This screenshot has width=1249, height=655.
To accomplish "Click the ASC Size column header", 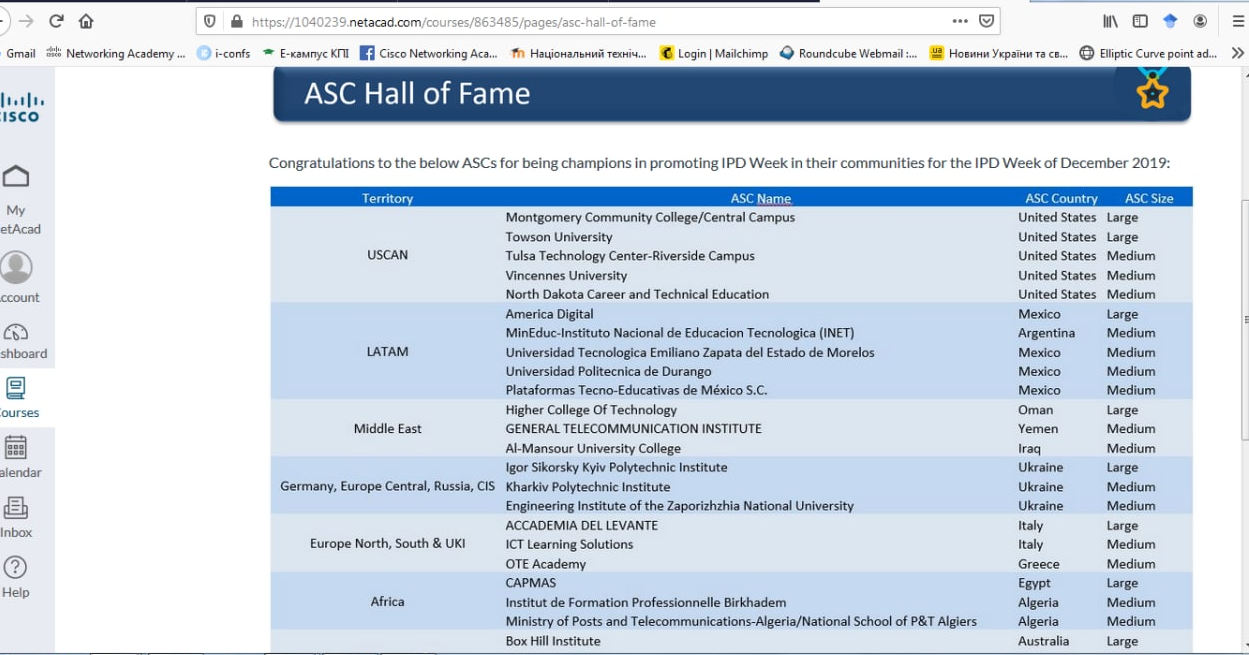I will tap(1149, 198).
